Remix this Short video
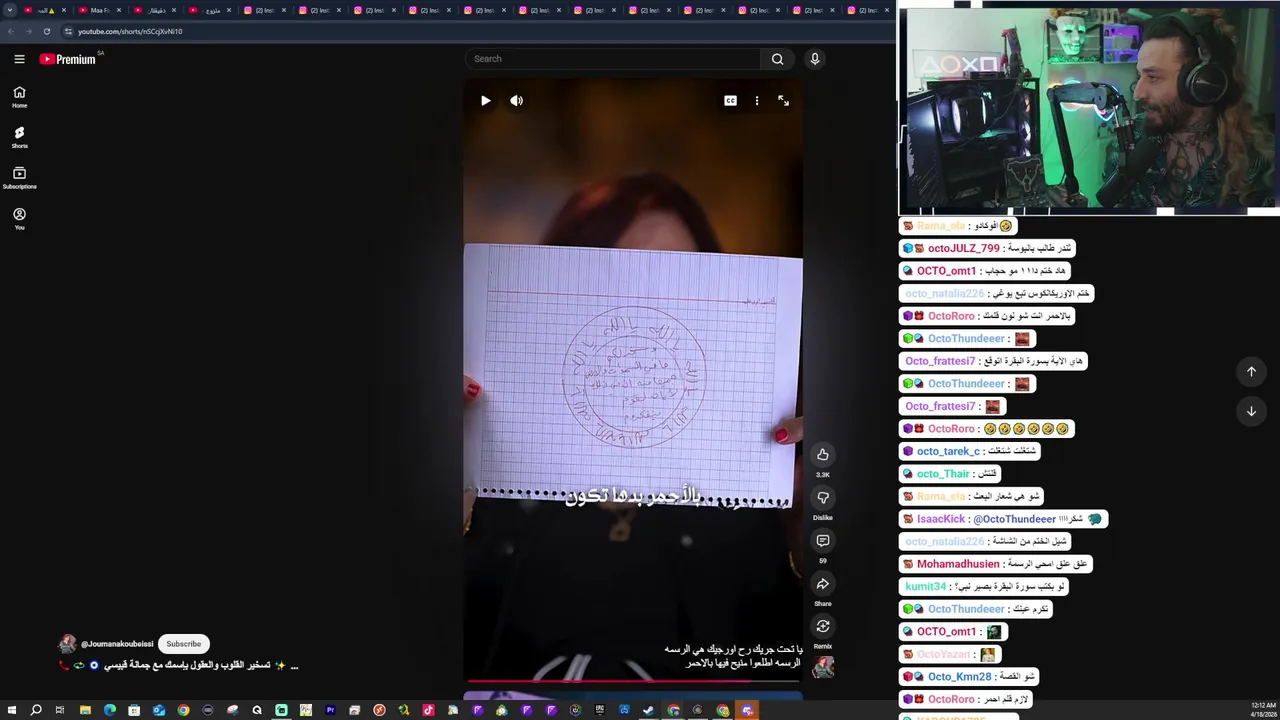The image size is (1280, 720). click(823, 627)
